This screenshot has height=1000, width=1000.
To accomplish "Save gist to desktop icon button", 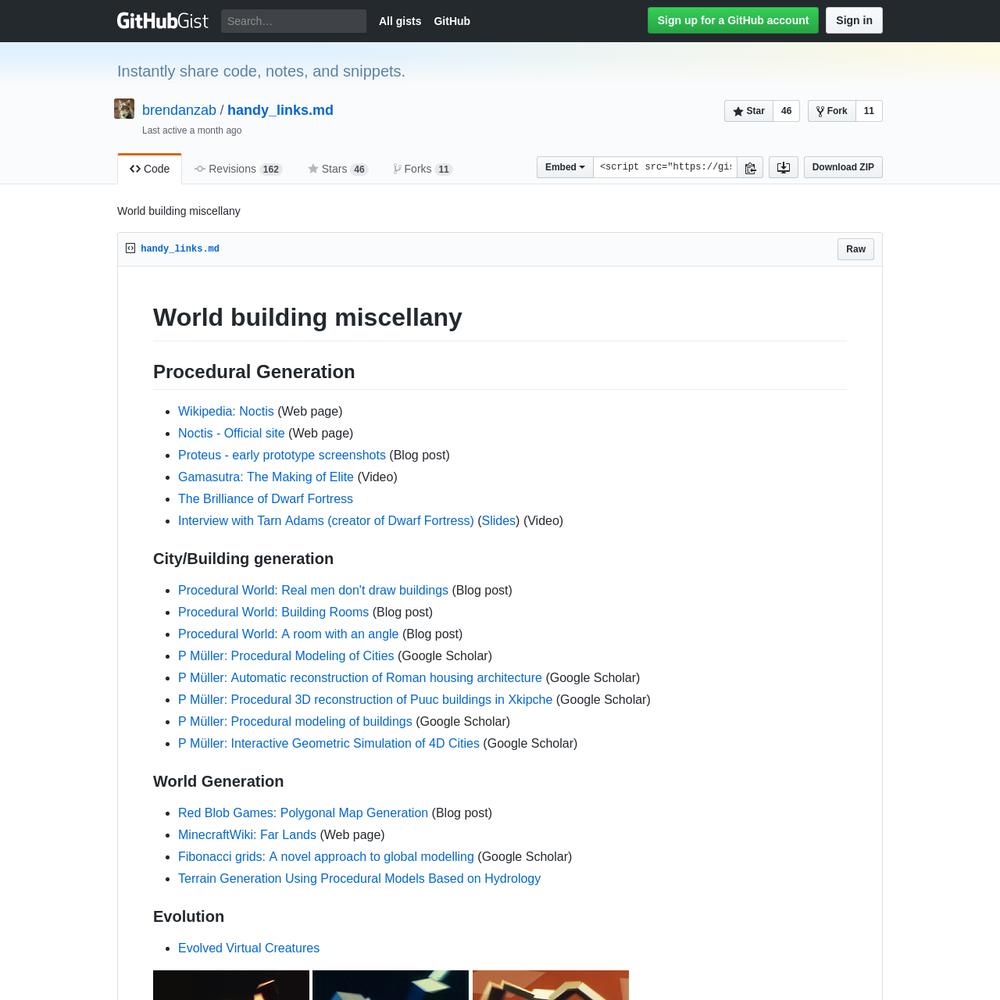I will pos(783,167).
